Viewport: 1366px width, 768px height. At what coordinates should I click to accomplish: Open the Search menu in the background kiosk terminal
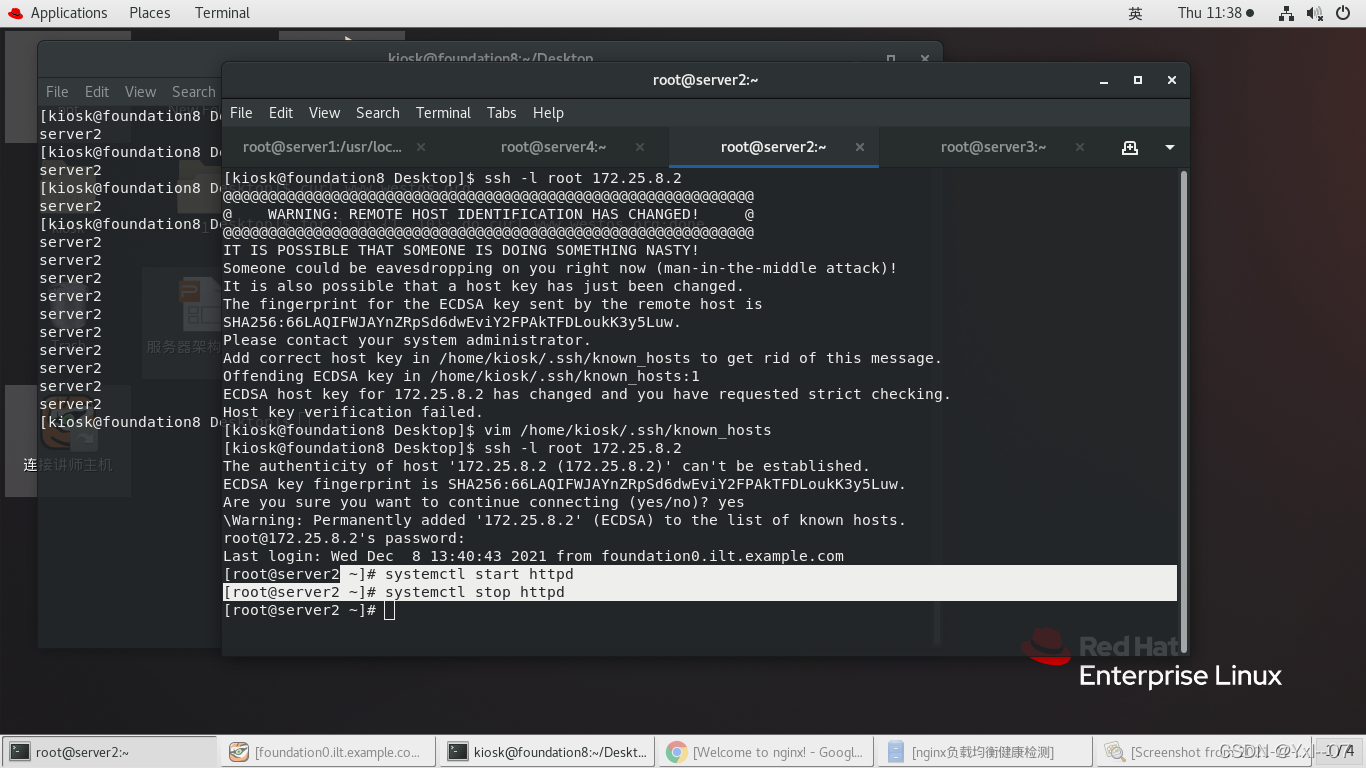(193, 91)
